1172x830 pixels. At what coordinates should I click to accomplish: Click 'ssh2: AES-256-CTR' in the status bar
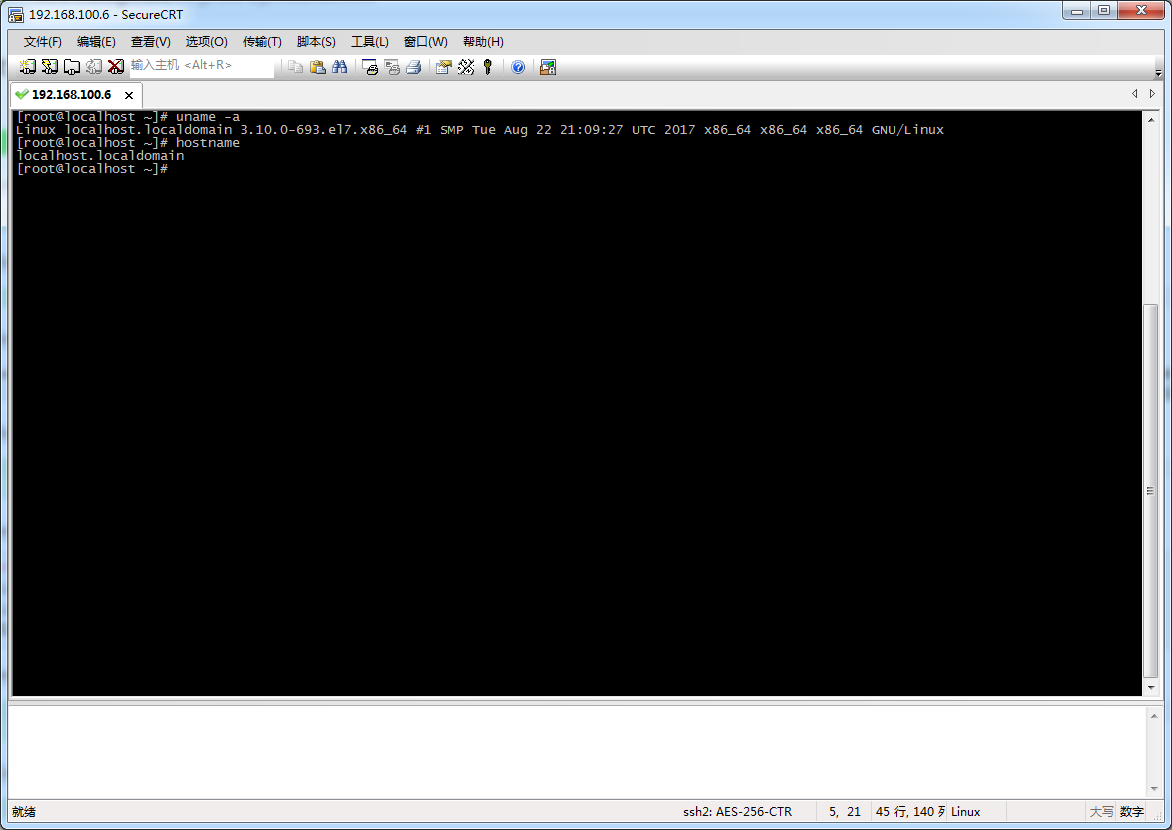point(737,811)
